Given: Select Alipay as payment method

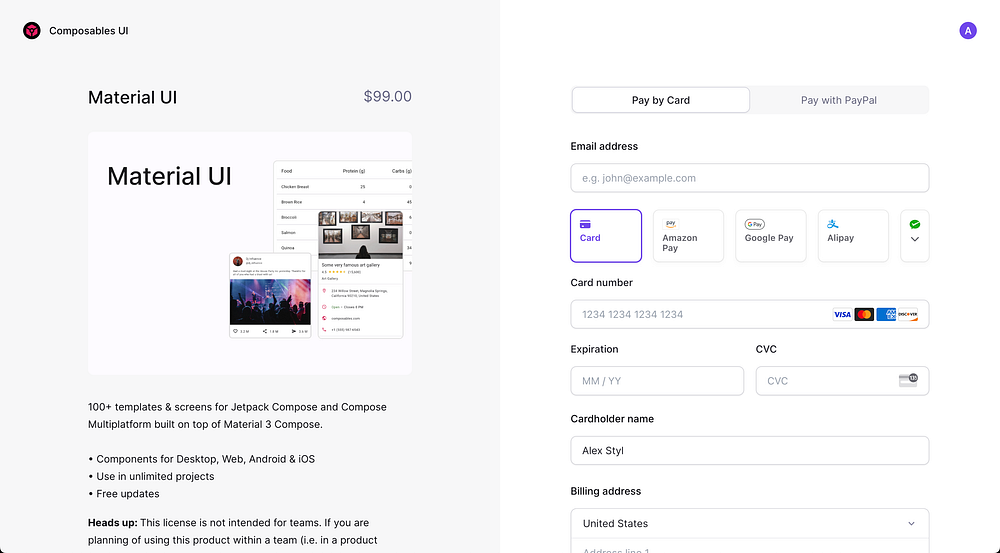Looking at the screenshot, I should [852, 236].
